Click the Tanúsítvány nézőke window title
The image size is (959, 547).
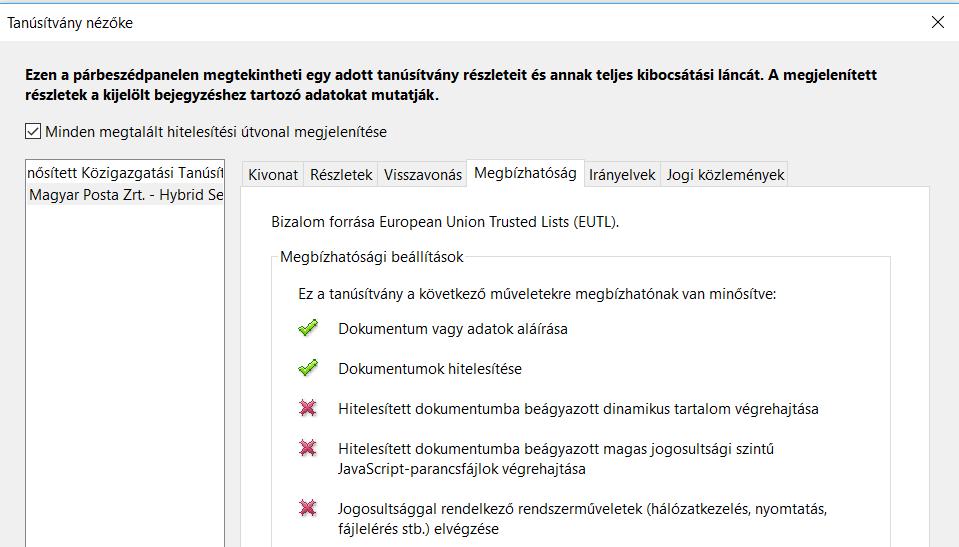(x=70, y=23)
